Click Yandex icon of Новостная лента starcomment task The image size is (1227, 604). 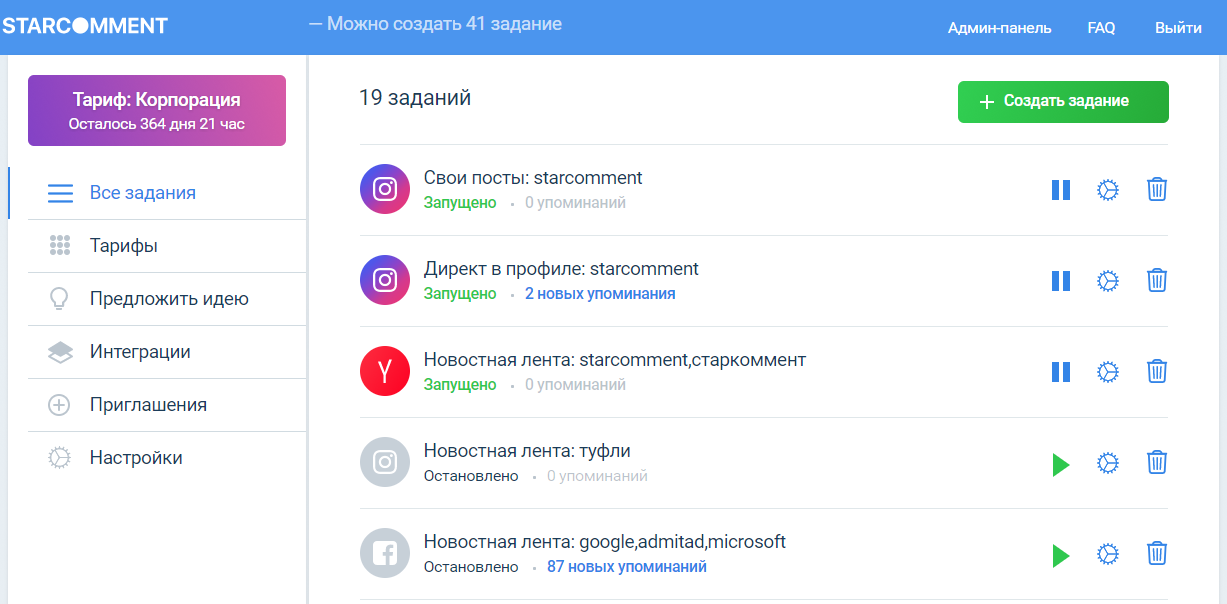385,371
